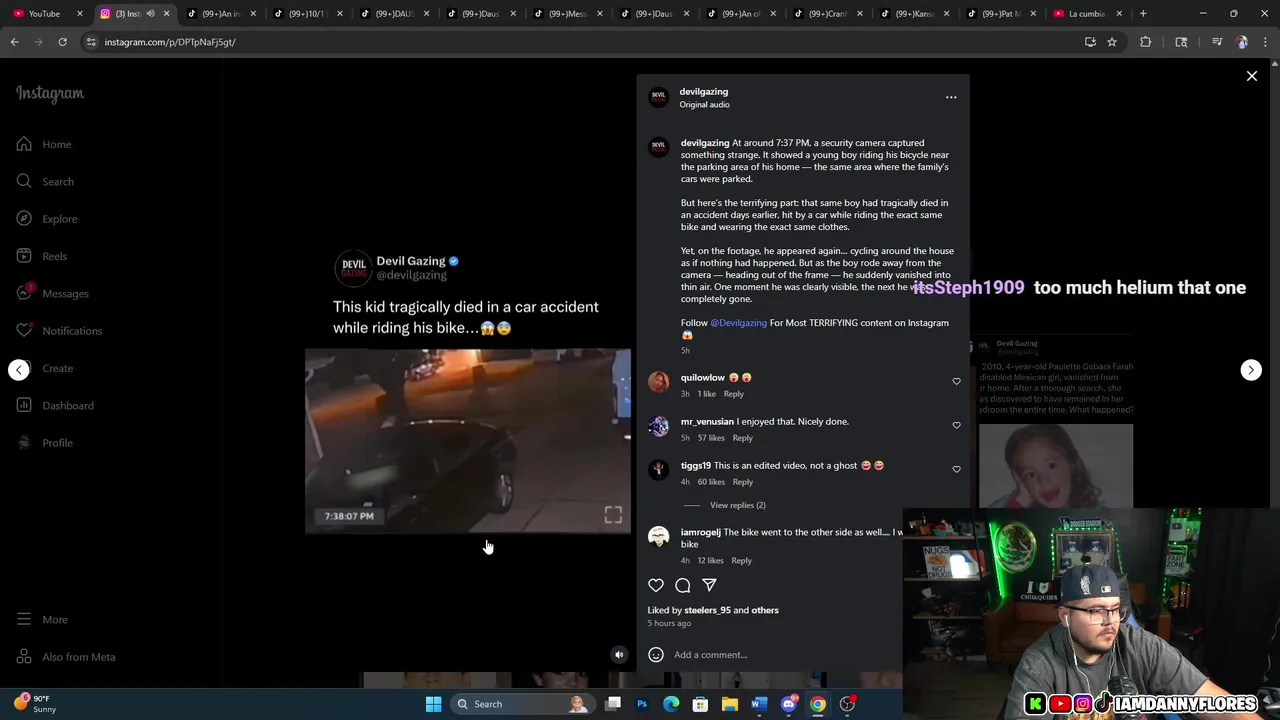Open the Chrome extensions puzzle icon
Screen dimensions: 1280x720
tap(1146, 42)
